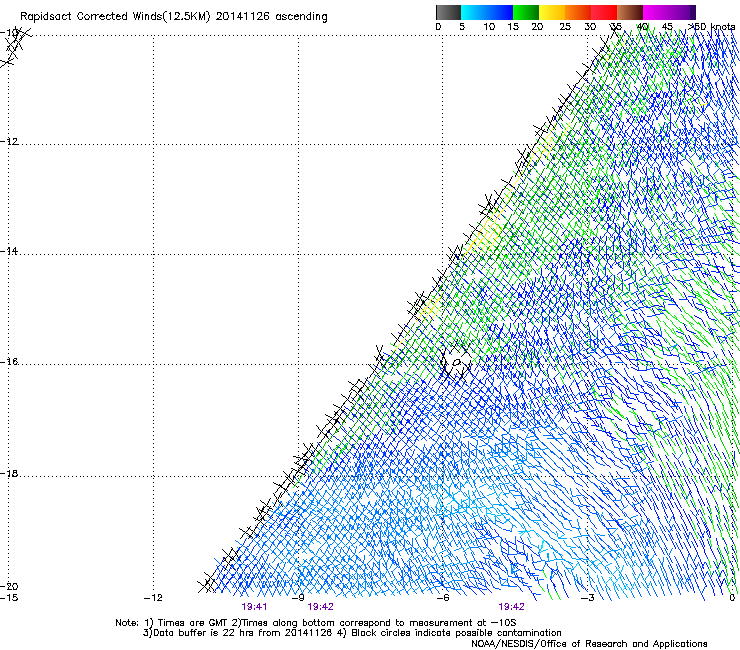
Task: Click the green 15-20 knots legend segment
Action: coord(526,12)
